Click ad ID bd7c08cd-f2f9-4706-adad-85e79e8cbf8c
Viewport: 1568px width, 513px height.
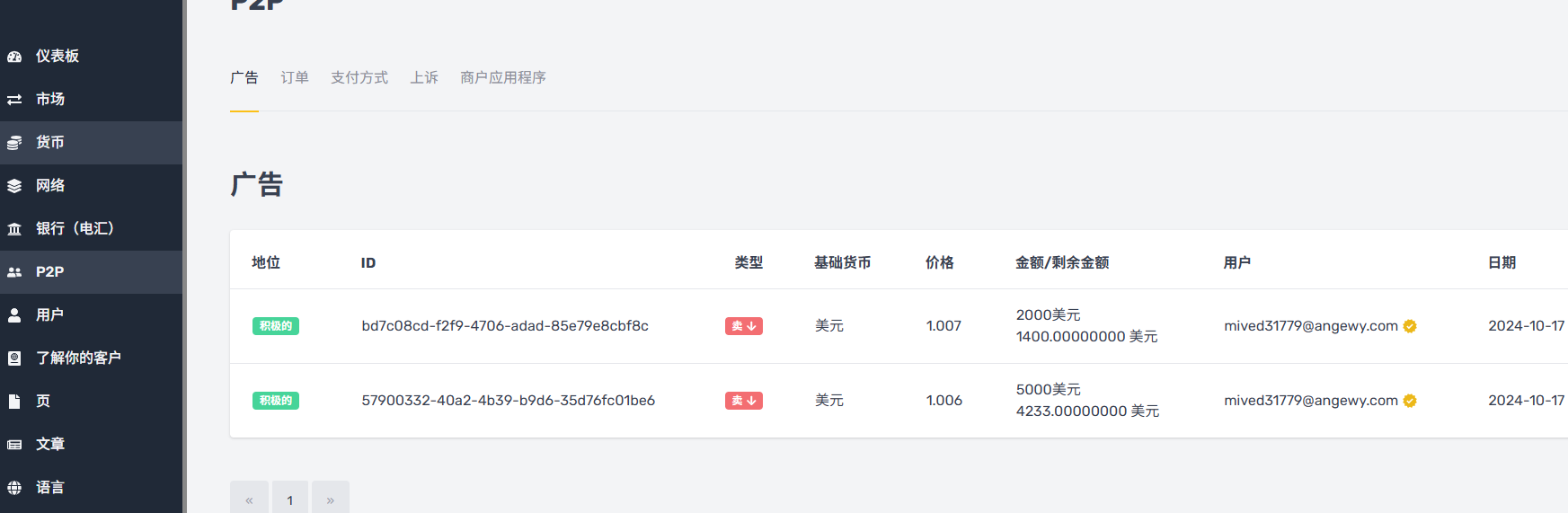pyautogui.click(x=505, y=326)
